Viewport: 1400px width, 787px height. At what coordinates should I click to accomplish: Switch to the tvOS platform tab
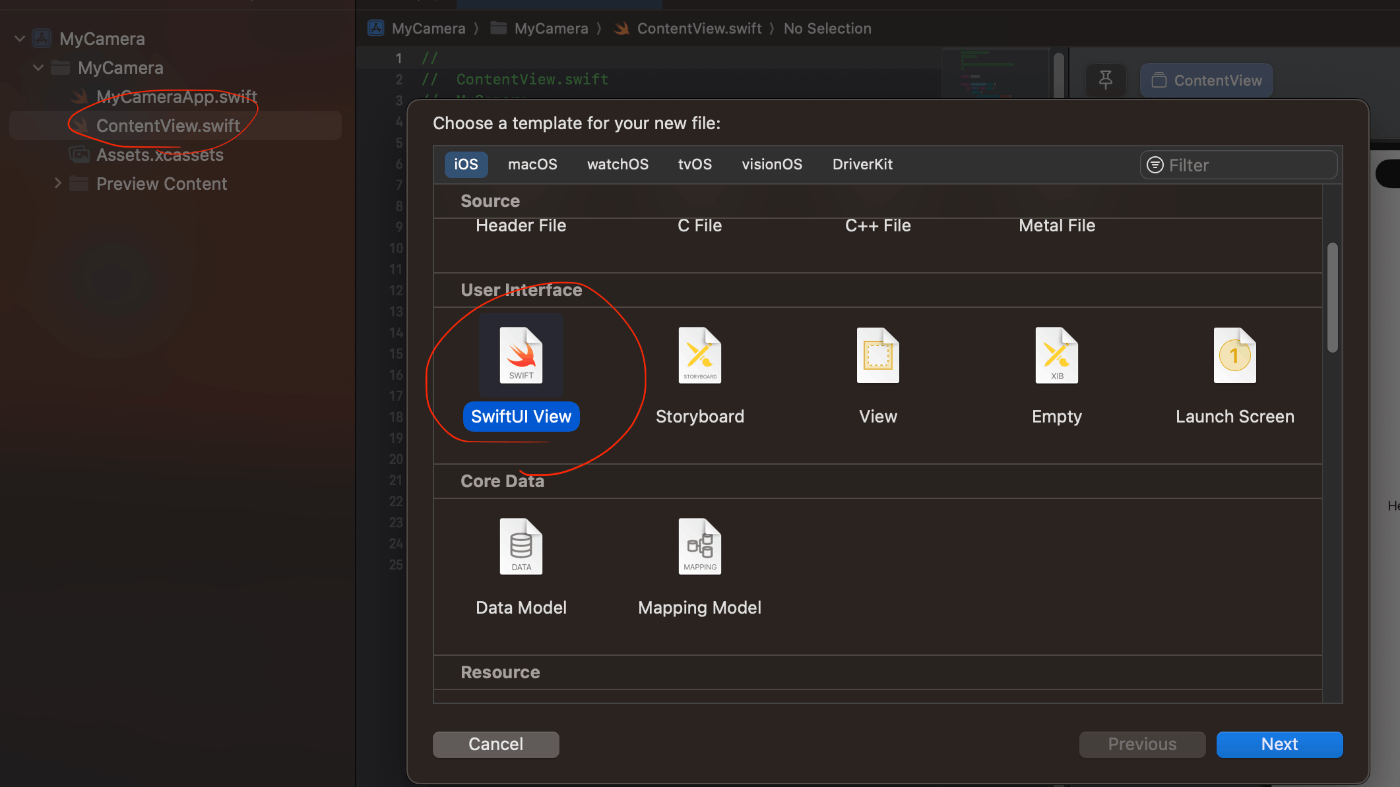[x=695, y=164]
